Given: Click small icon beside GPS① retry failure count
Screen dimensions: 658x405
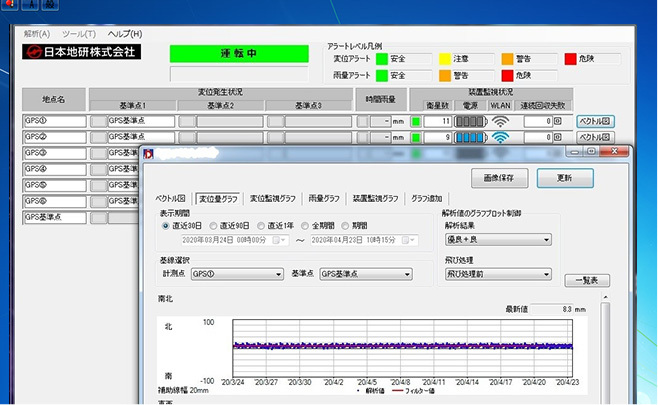Looking at the screenshot, I should coord(558,121).
